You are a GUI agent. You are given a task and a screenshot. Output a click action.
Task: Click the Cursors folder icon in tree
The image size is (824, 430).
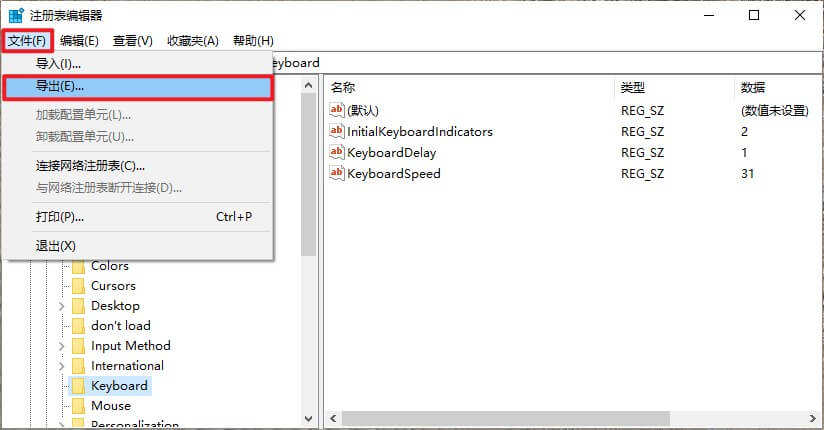(x=78, y=286)
